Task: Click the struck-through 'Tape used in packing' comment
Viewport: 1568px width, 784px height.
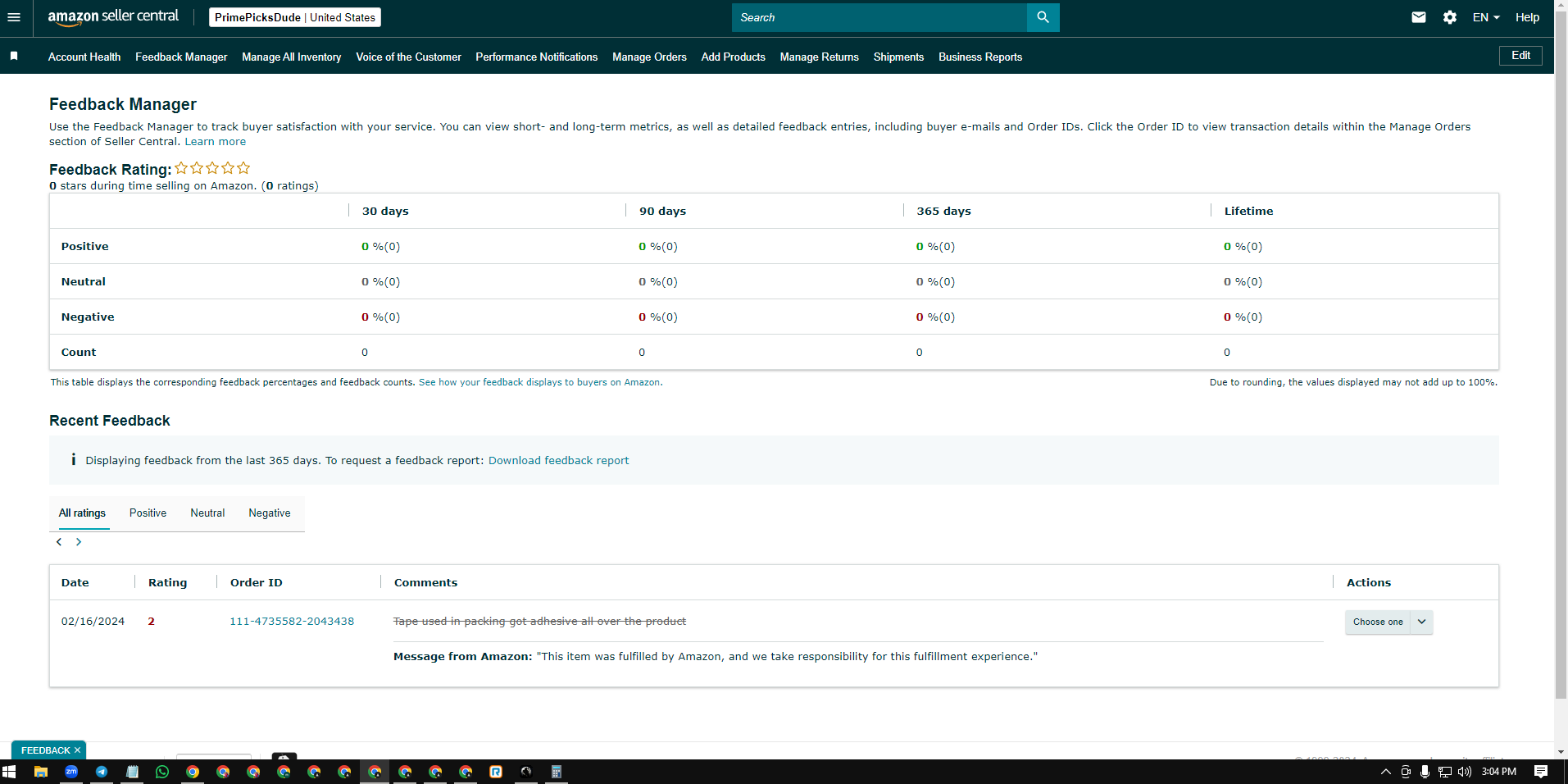Action: pyautogui.click(x=540, y=622)
